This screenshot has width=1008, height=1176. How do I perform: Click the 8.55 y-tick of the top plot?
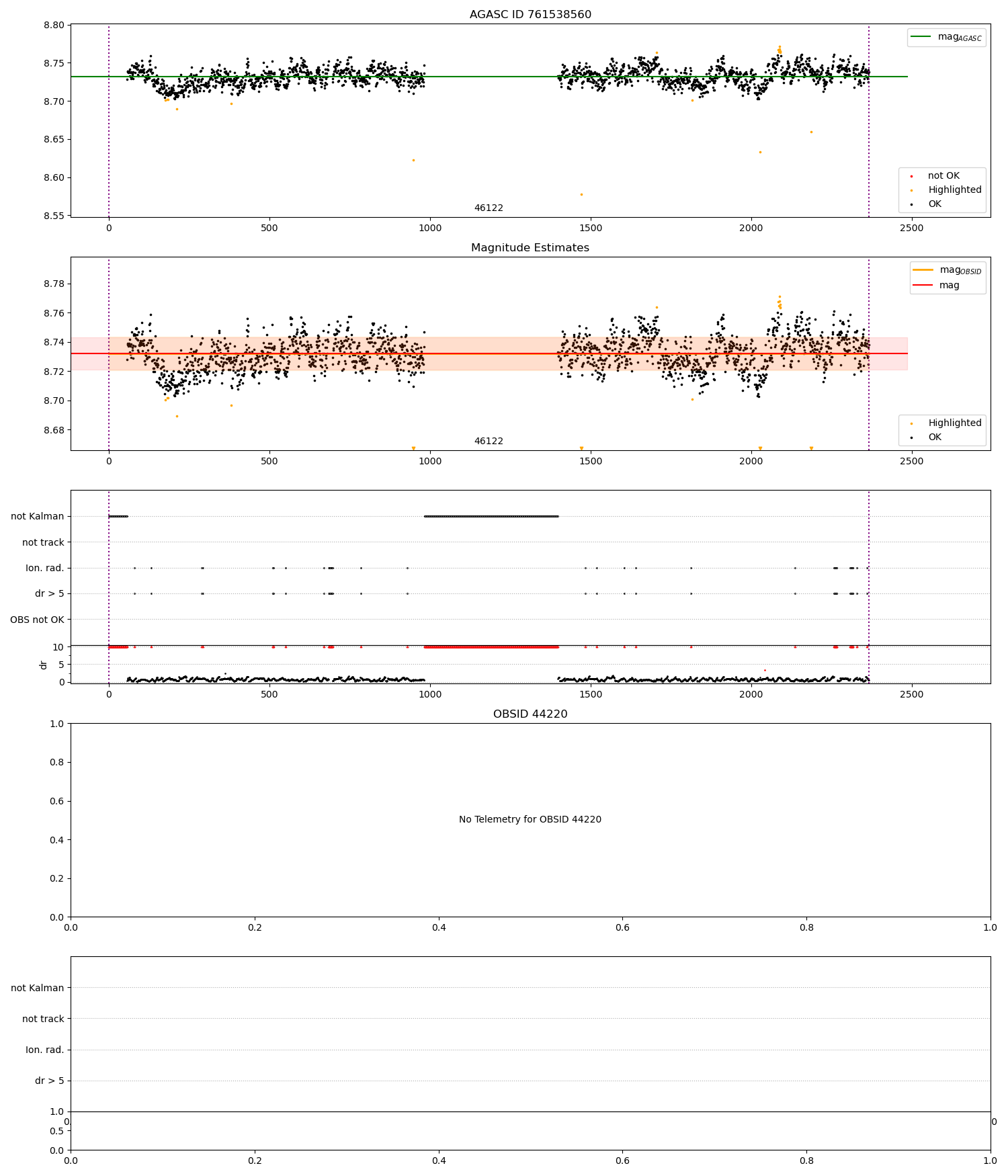pos(54,216)
